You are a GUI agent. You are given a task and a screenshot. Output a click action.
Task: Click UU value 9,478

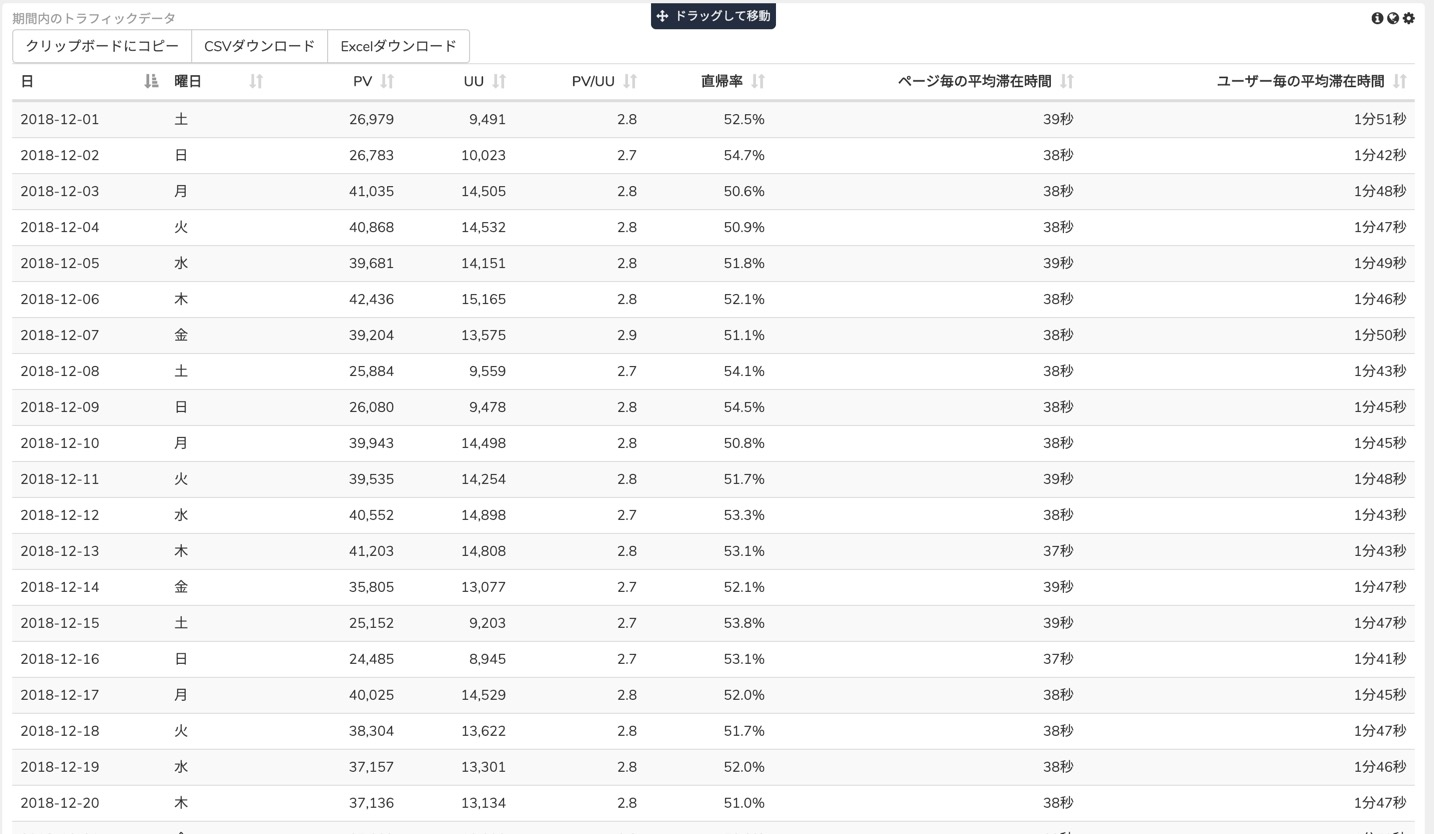click(487, 407)
